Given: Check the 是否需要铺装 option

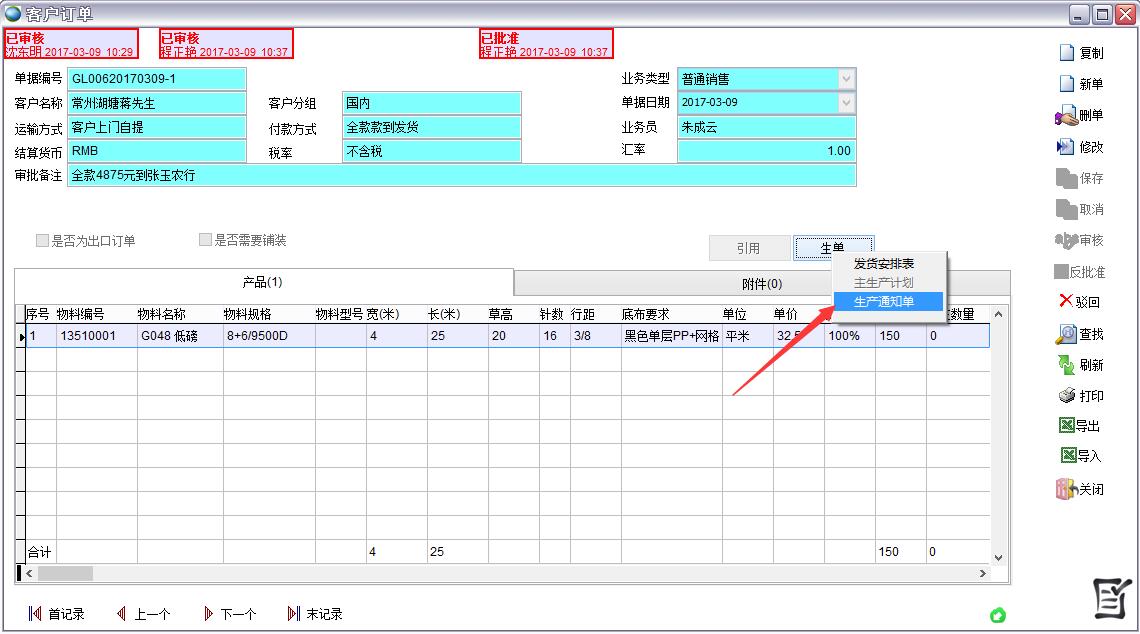Looking at the screenshot, I should [x=204, y=240].
